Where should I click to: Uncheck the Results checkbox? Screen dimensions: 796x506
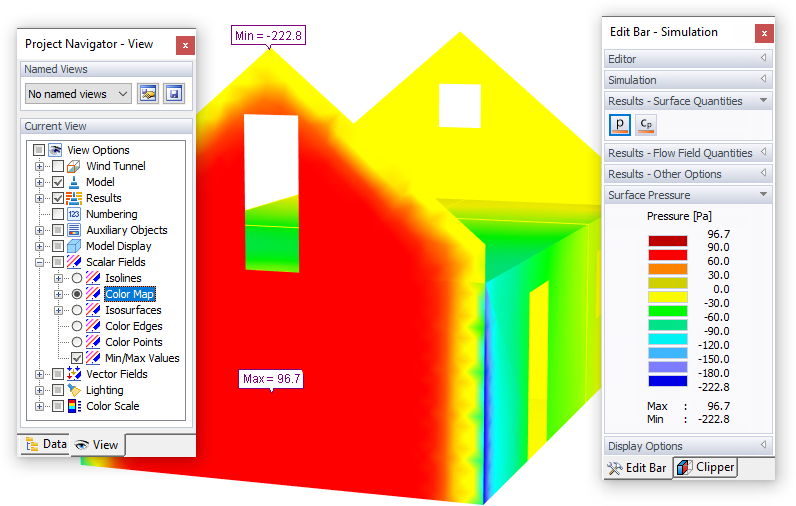coord(58,198)
